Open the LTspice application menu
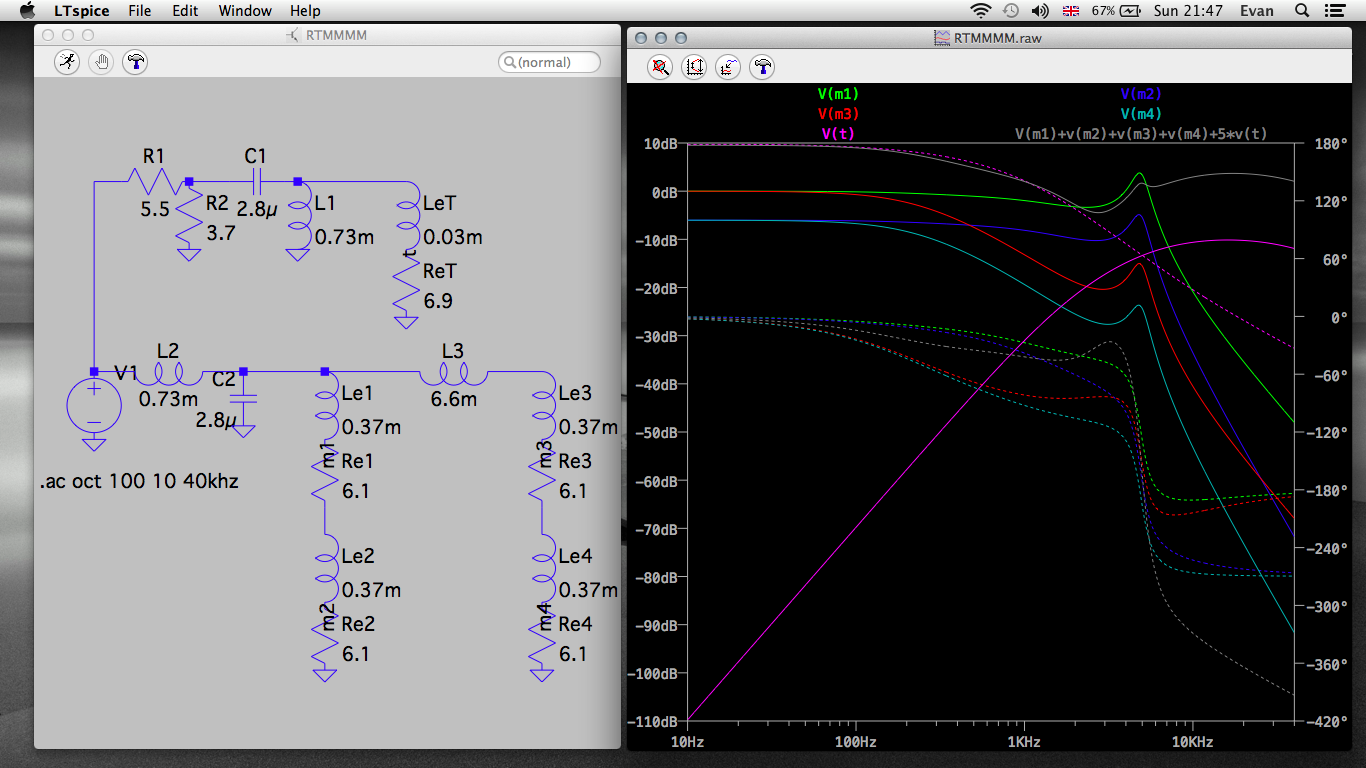This screenshot has width=1366, height=768. coord(81,11)
